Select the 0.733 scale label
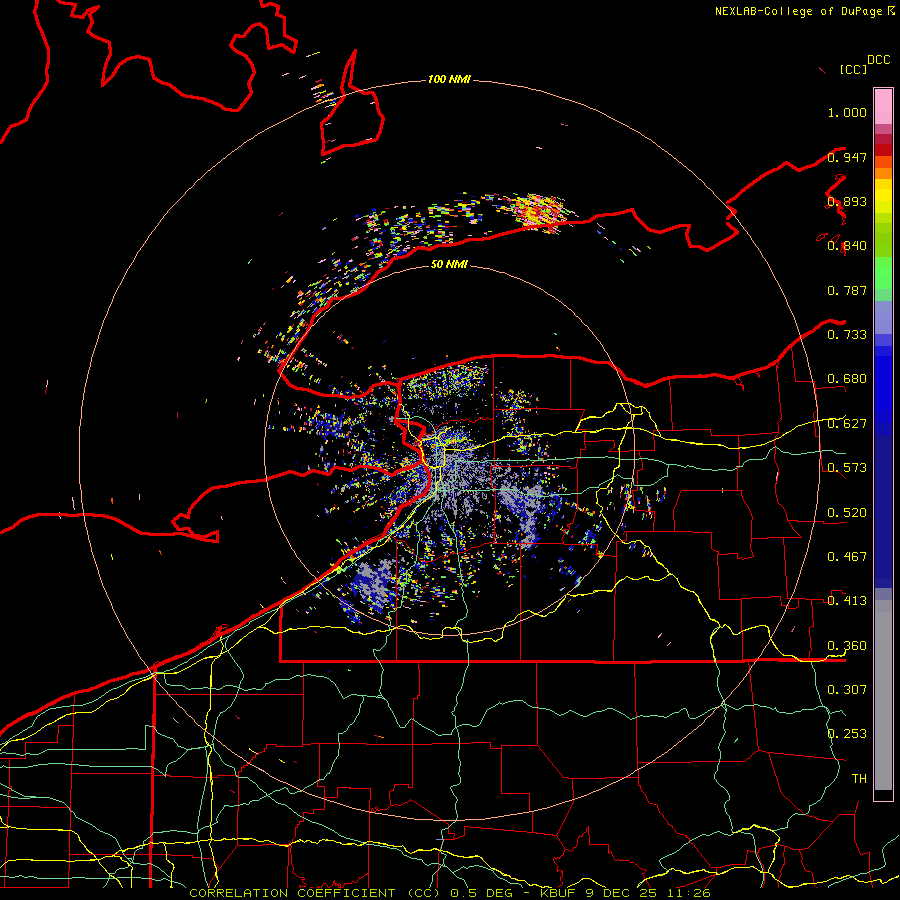Image resolution: width=900 pixels, height=900 pixels. [x=847, y=335]
